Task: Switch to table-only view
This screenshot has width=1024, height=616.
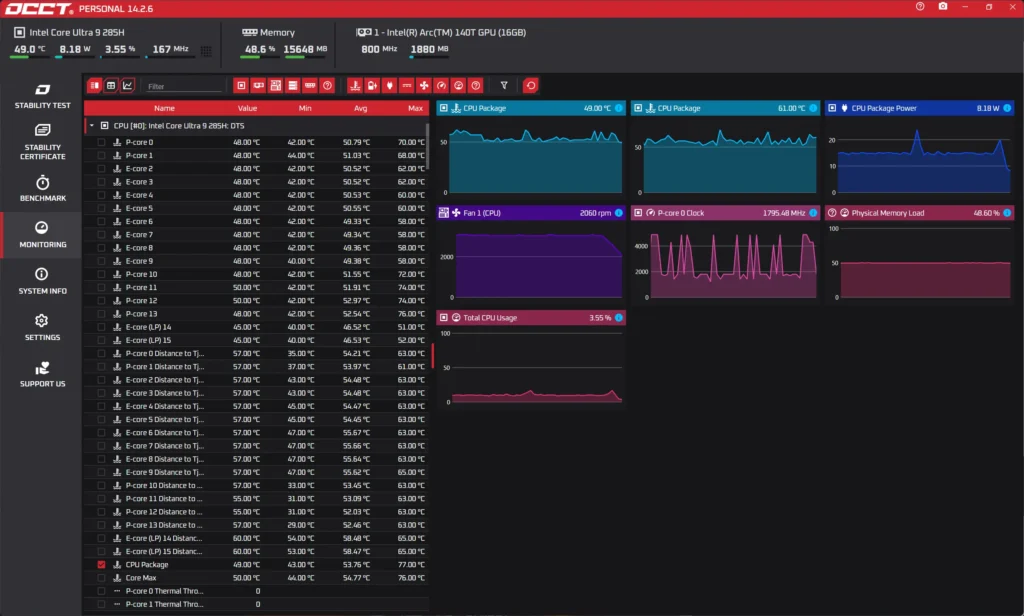Action: 111,86
